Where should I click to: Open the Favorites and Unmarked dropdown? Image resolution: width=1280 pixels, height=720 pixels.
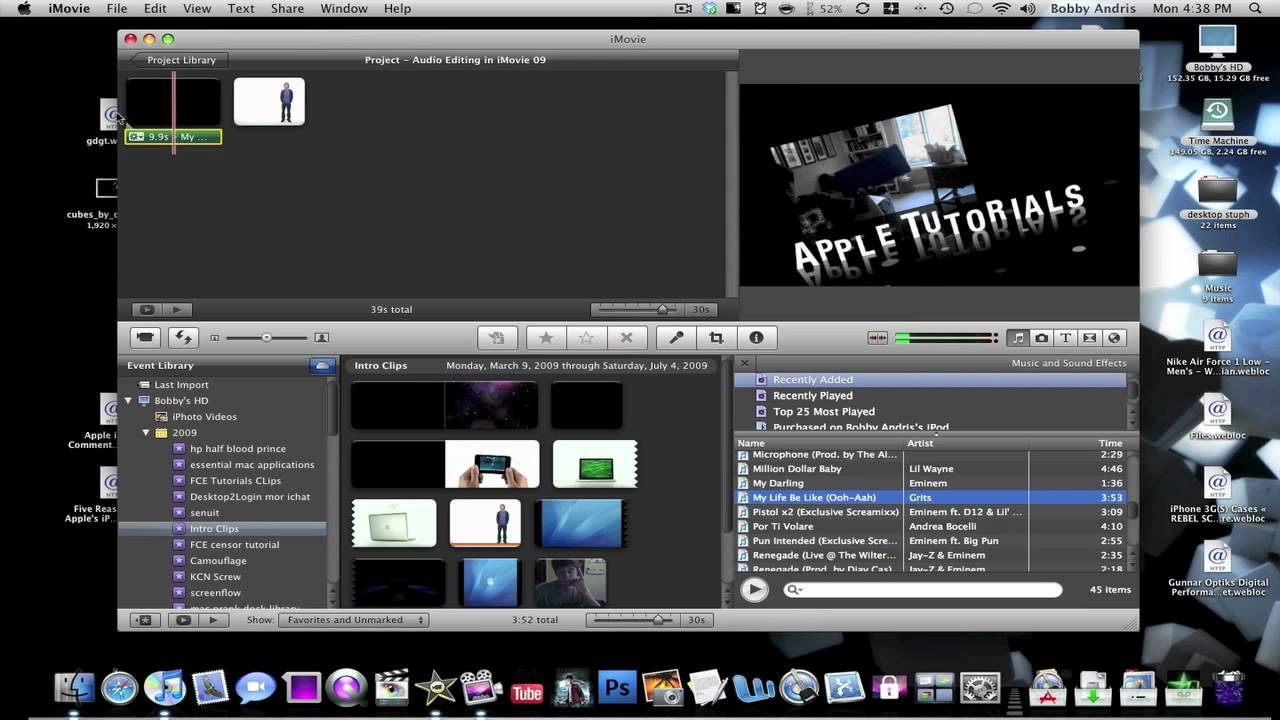pos(353,620)
